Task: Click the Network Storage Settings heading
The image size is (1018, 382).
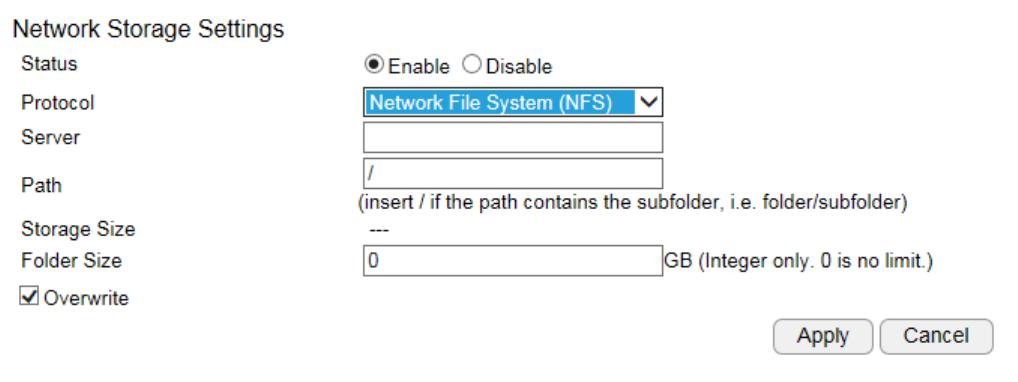Action: tap(148, 29)
